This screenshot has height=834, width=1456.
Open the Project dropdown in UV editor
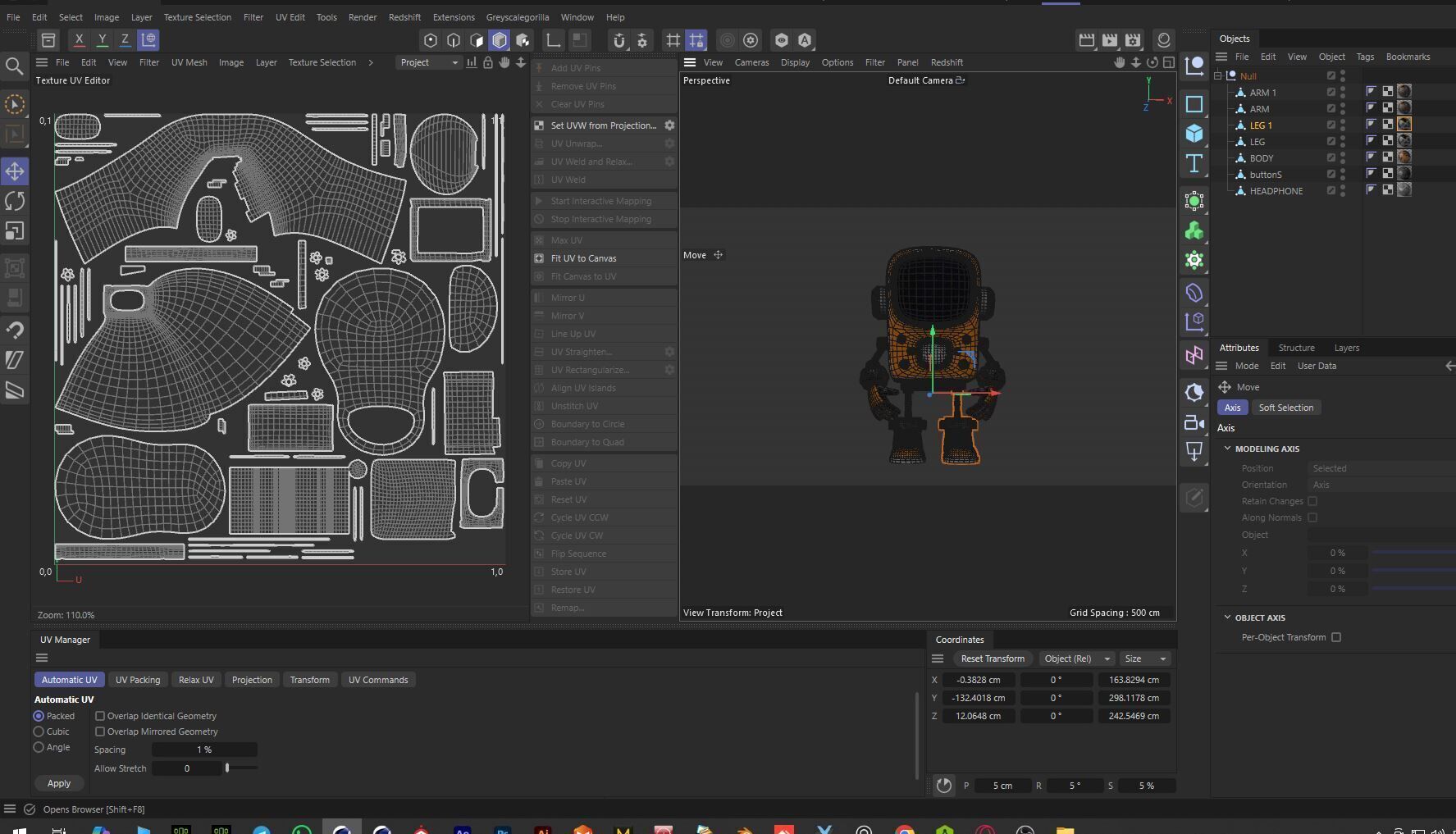click(x=428, y=62)
